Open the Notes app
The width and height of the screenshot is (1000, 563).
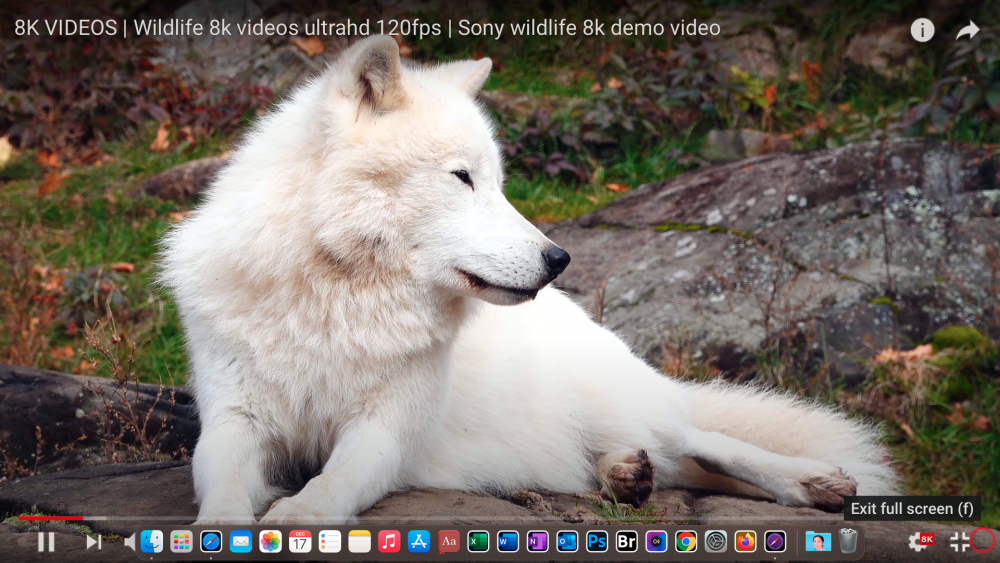(x=359, y=542)
